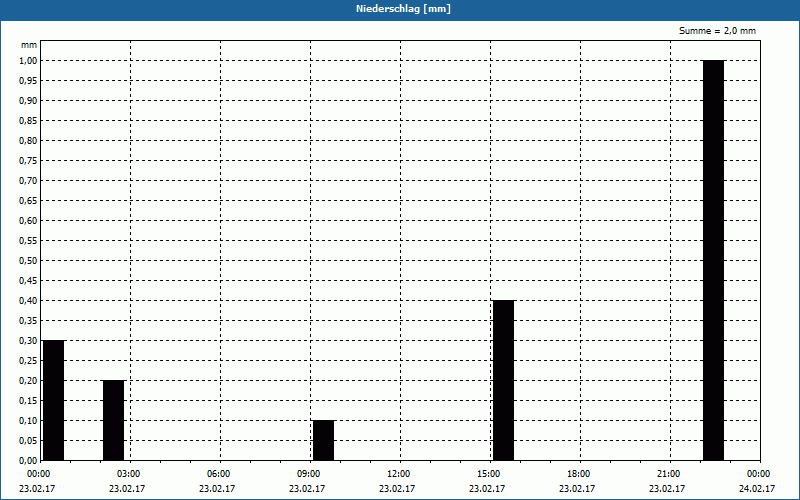Image resolution: width=800 pixels, height=500 pixels.
Task: Select the 0,85 y-axis value
Action: tap(28, 121)
